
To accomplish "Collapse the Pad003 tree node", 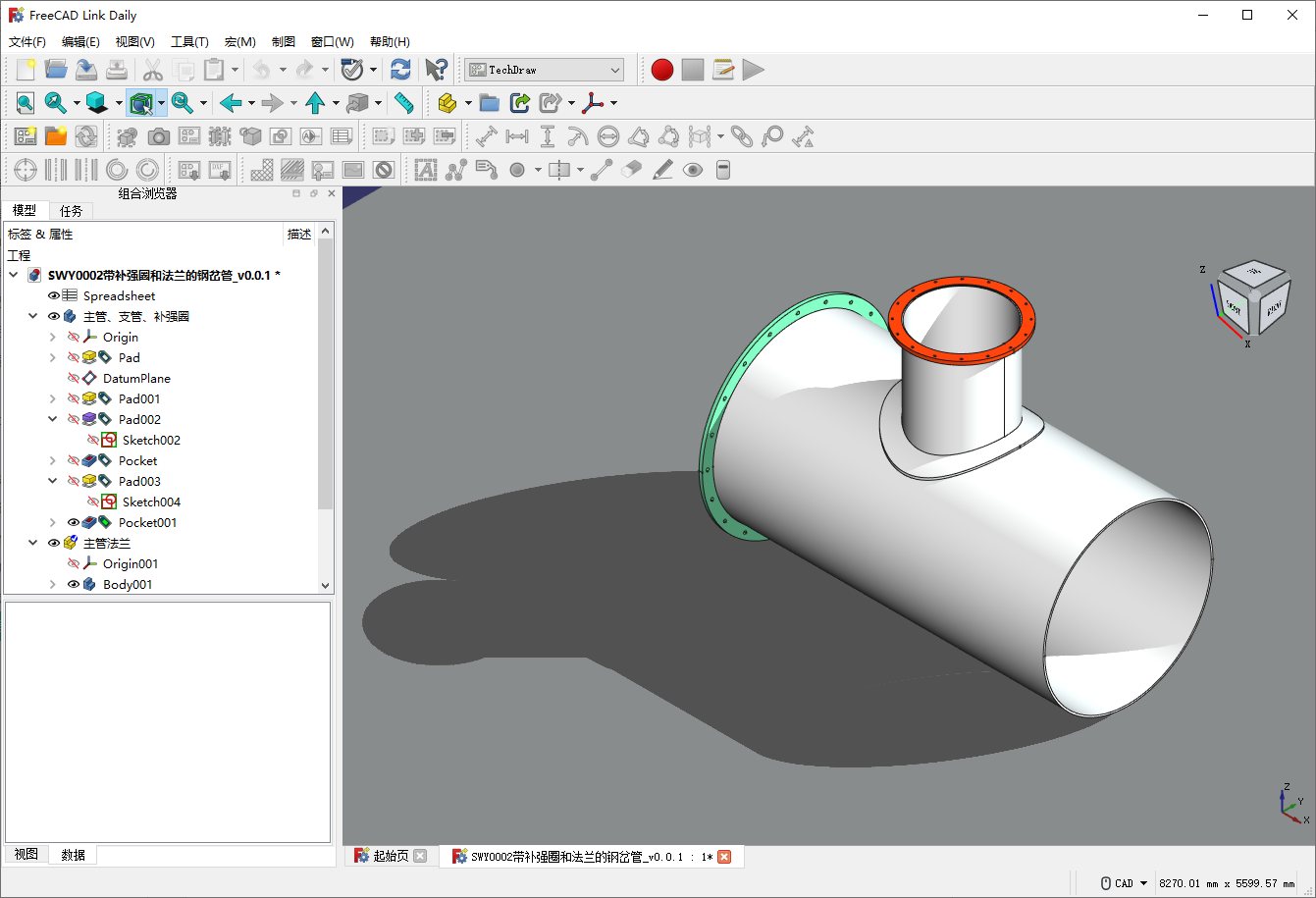I will (53, 481).
